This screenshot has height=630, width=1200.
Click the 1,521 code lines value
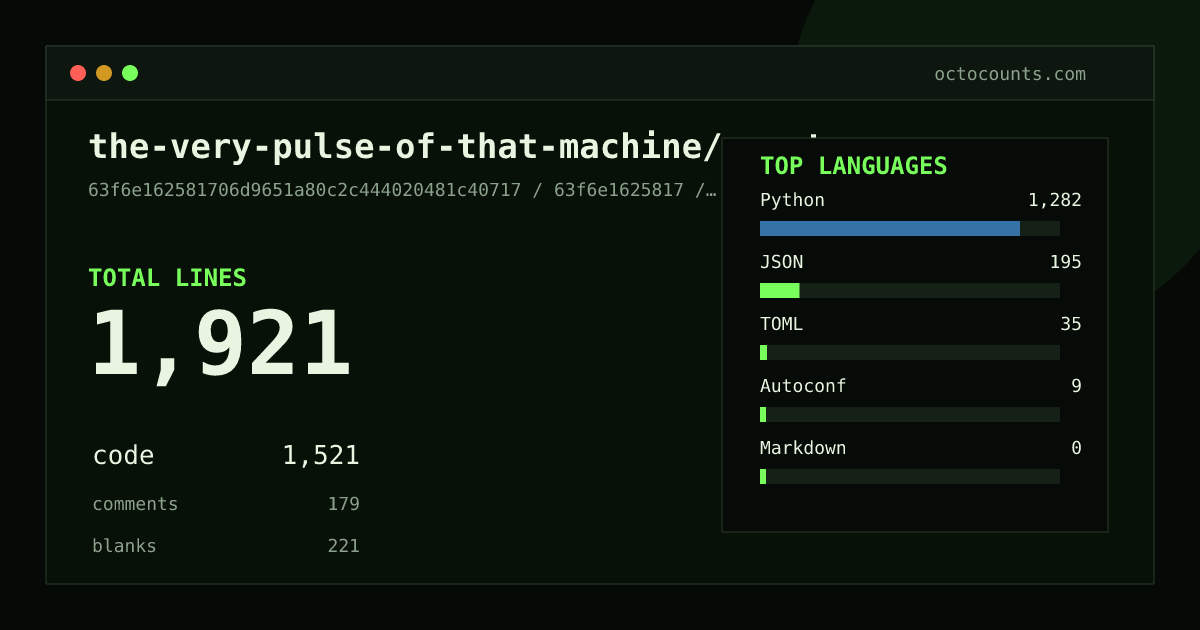[x=321, y=456]
